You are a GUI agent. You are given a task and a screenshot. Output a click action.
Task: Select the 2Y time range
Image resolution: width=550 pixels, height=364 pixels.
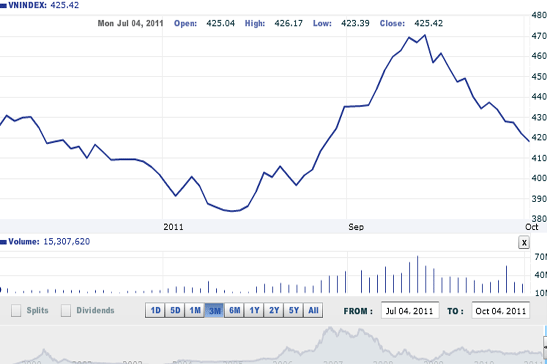pos(274,310)
